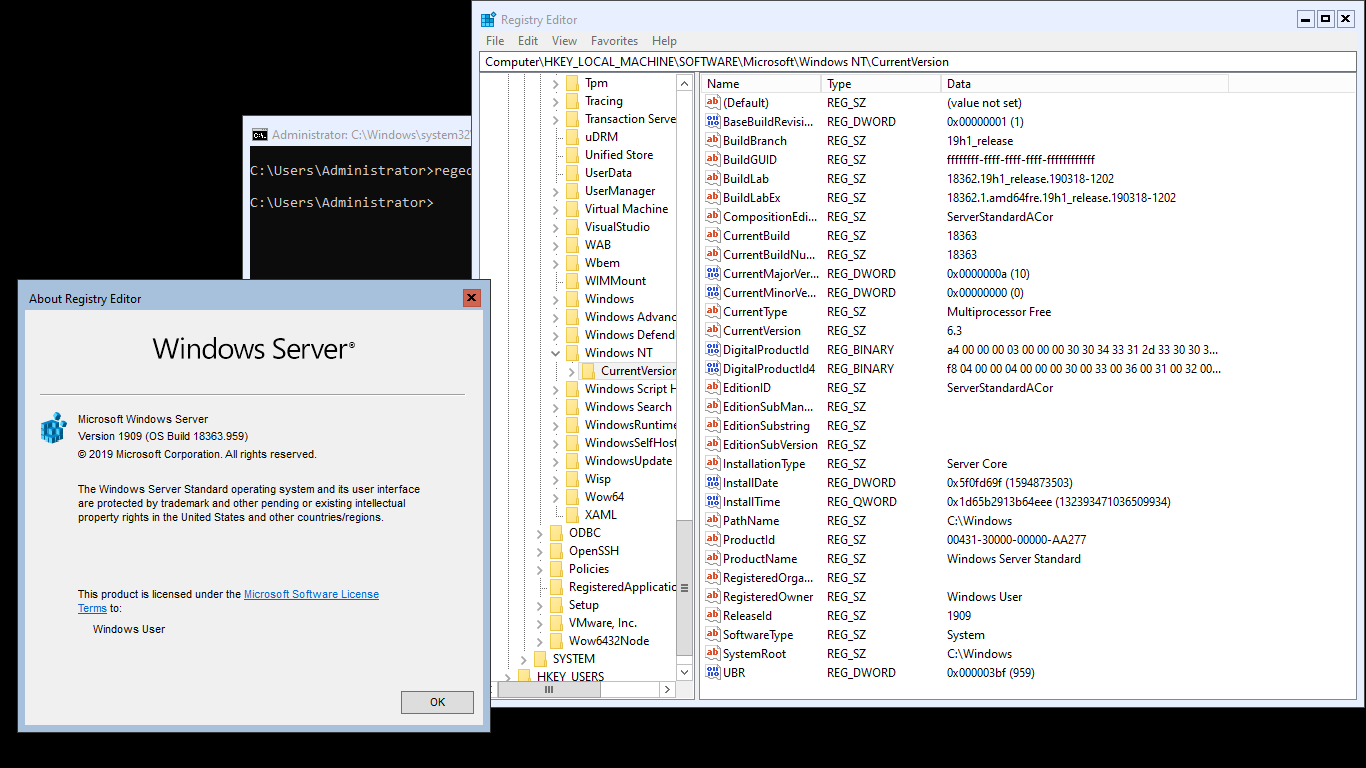Image resolution: width=1366 pixels, height=768 pixels.
Task: Select the WindowsUpdate key in the tree
Action: click(628, 461)
